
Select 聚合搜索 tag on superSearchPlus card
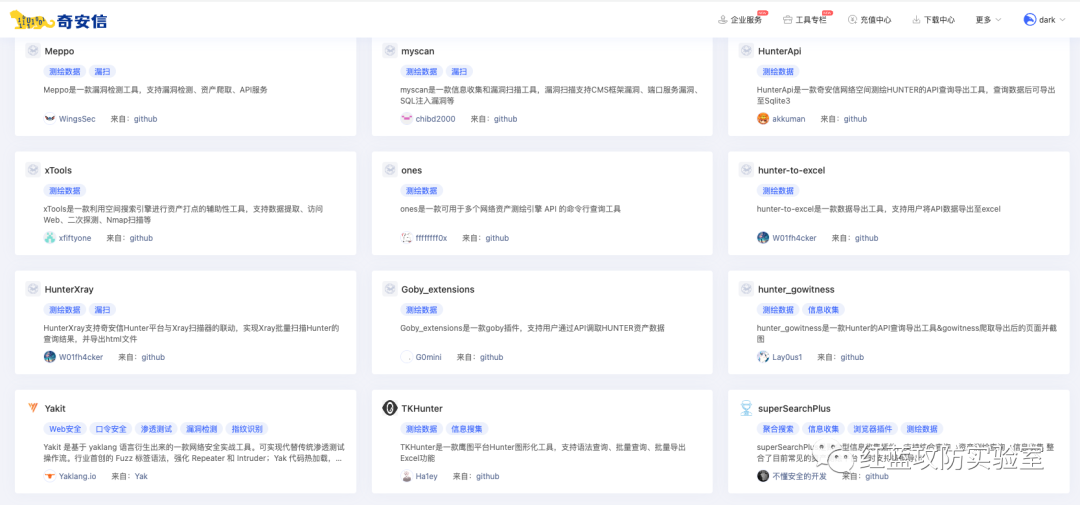778,429
